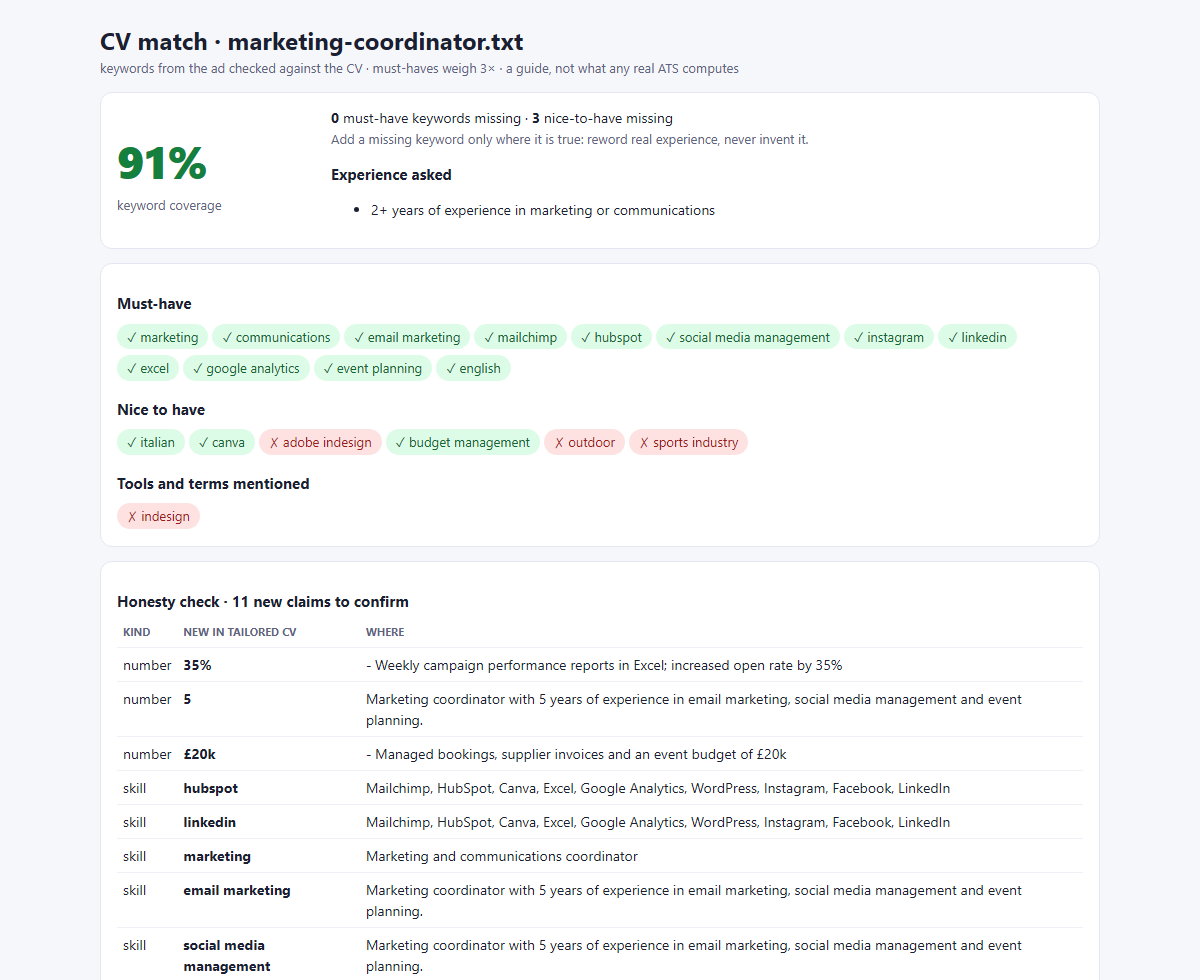The width and height of the screenshot is (1200, 980).
Task: Select the 'Weekly campaign performance reports' sentence
Action: (604, 665)
